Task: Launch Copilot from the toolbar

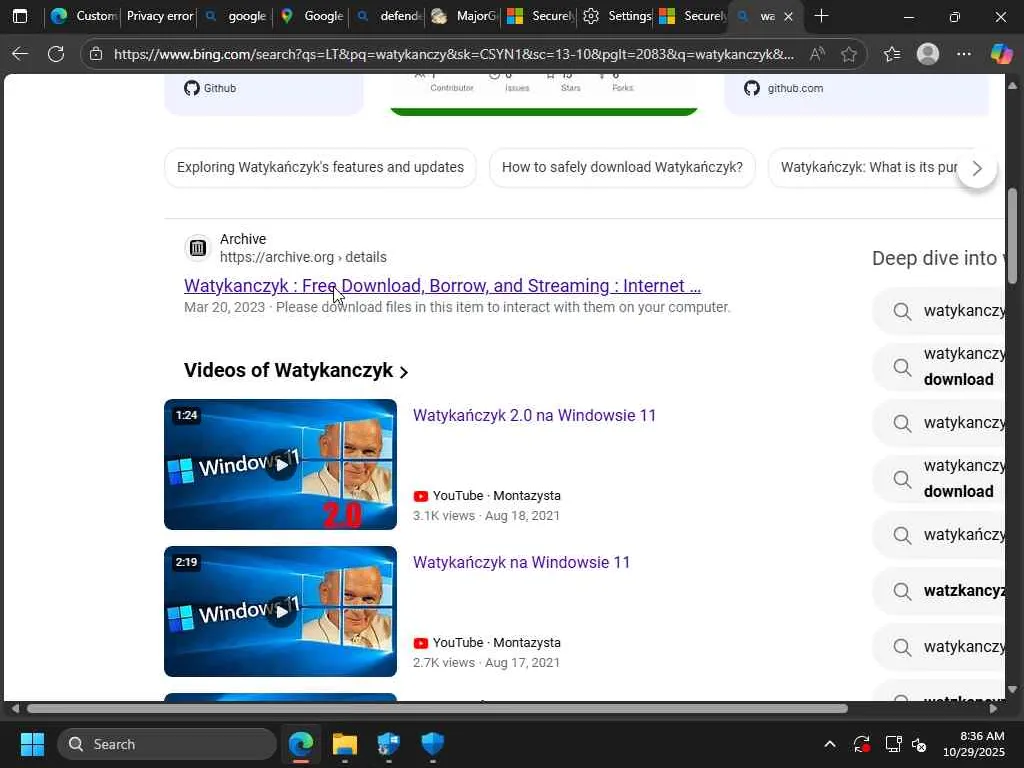Action: [x=1001, y=54]
